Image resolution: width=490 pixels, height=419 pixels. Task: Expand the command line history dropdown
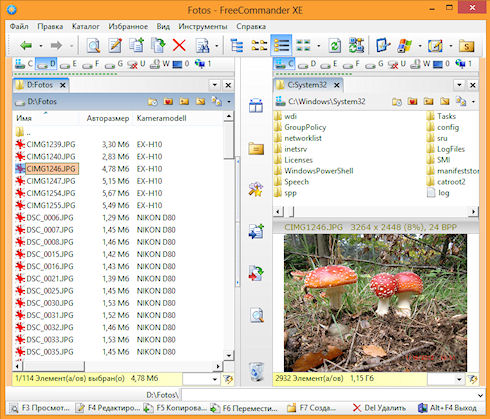click(480, 395)
